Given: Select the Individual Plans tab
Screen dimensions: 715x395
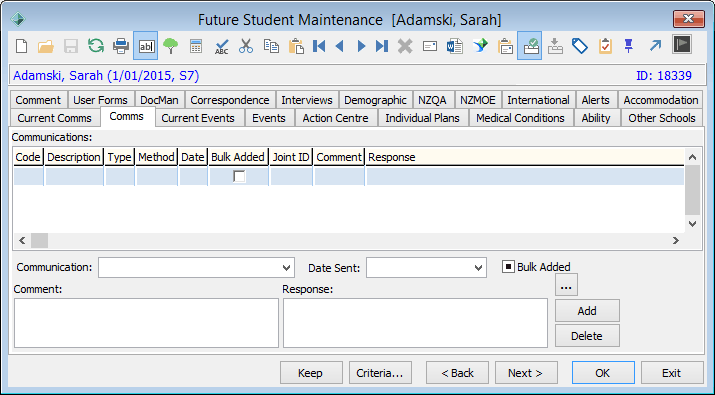Looking at the screenshot, I should 422,118.
